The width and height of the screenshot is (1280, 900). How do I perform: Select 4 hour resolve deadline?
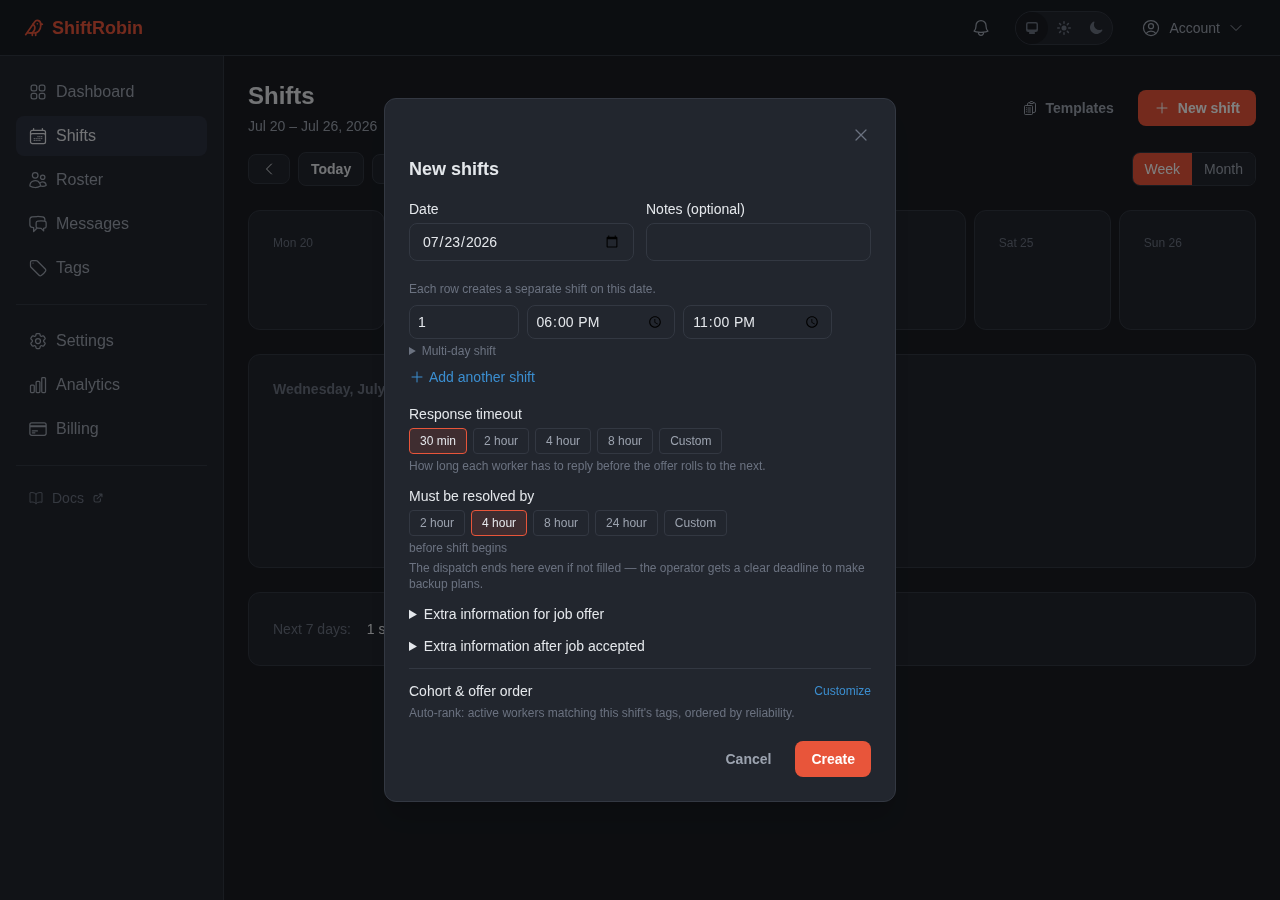[499, 523]
